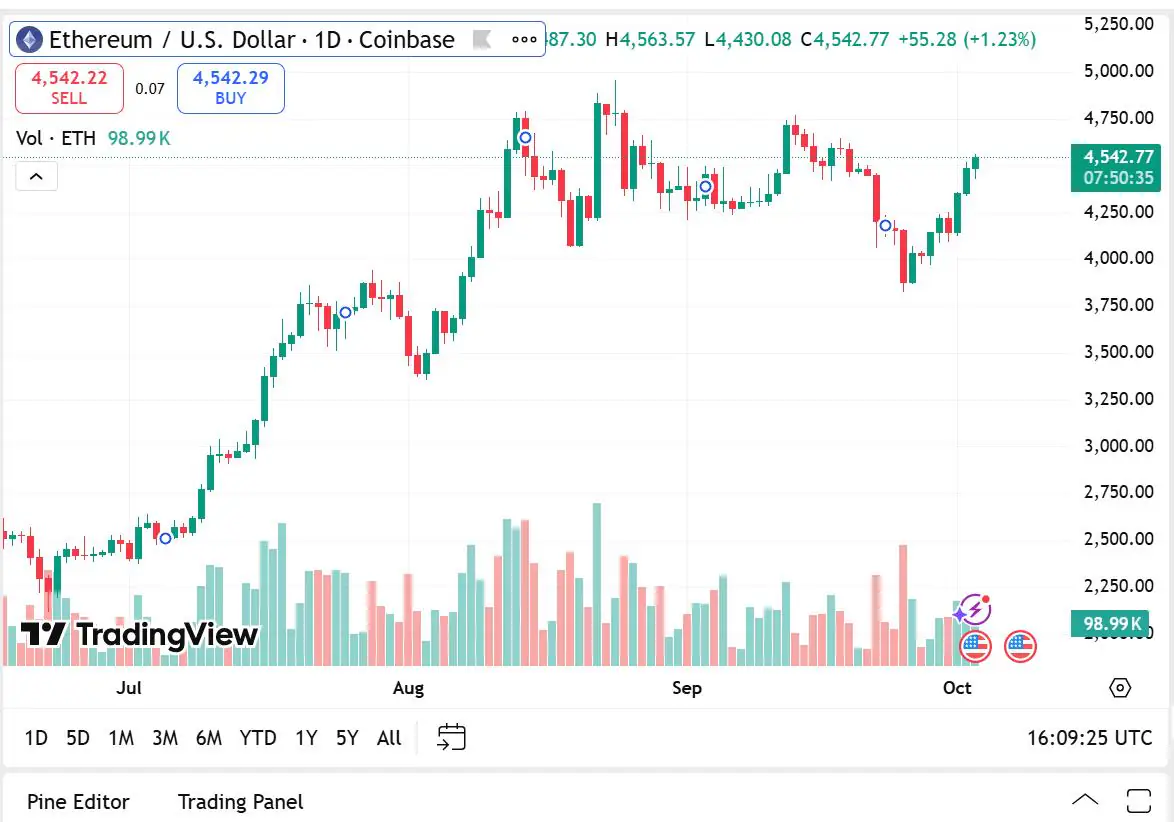Open the three-dots More menu in the legend
1174x822 pixels.
click(524, 40)
